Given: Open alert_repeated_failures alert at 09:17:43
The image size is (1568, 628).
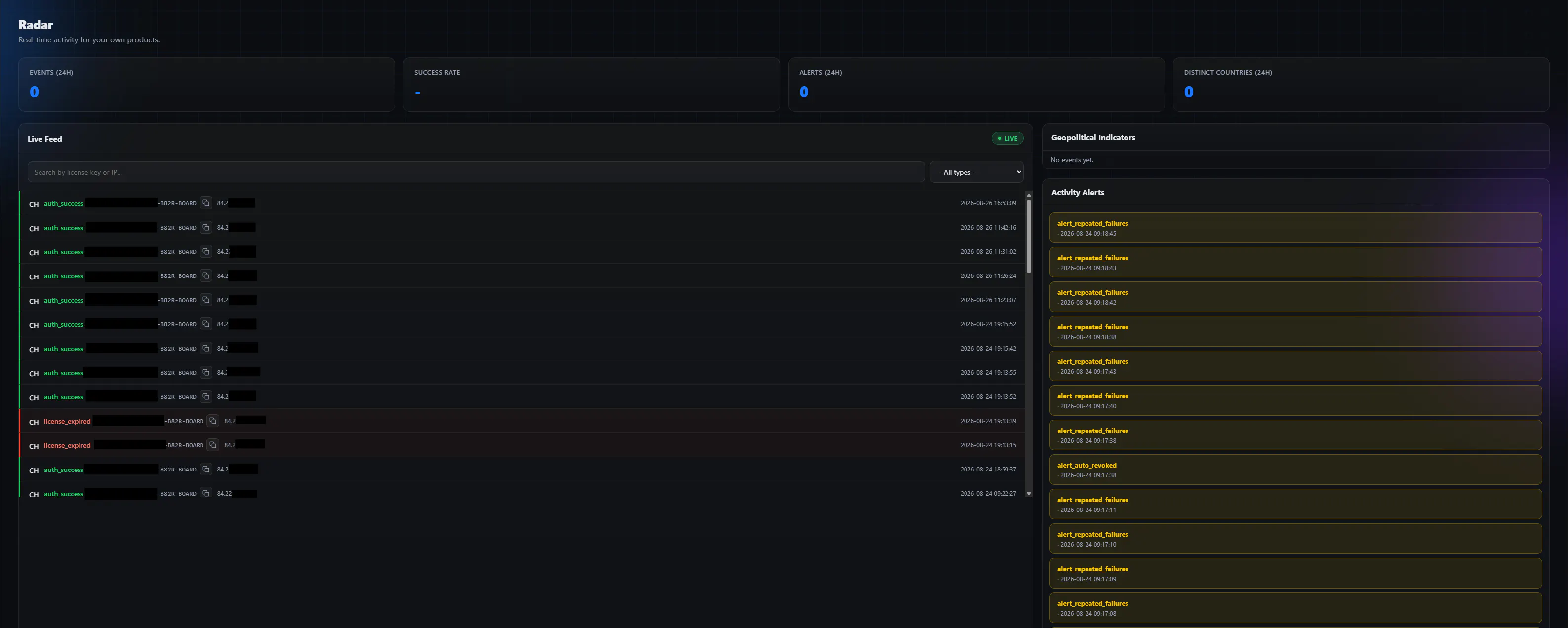Looking at the screenshot, I should 1295,366.
